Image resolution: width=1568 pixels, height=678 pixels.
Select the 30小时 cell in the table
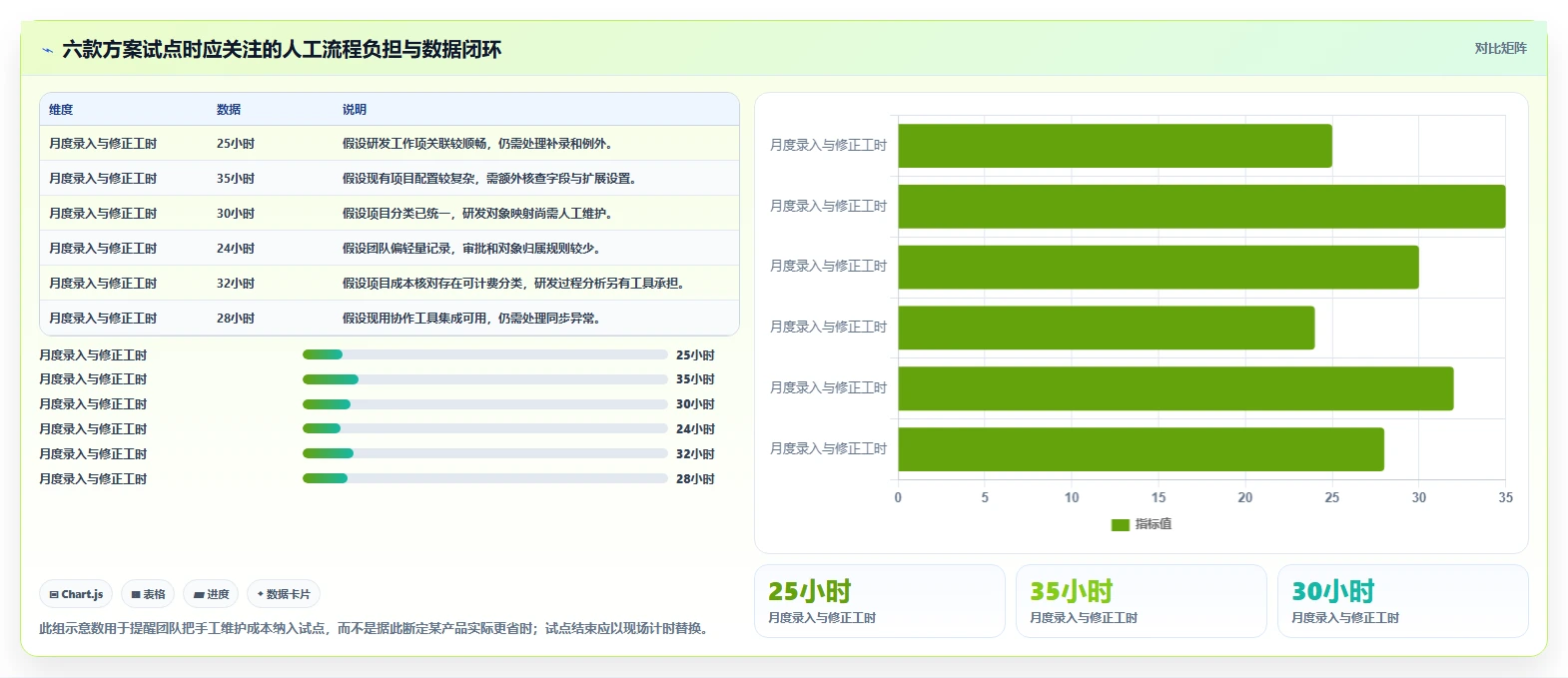236,214
